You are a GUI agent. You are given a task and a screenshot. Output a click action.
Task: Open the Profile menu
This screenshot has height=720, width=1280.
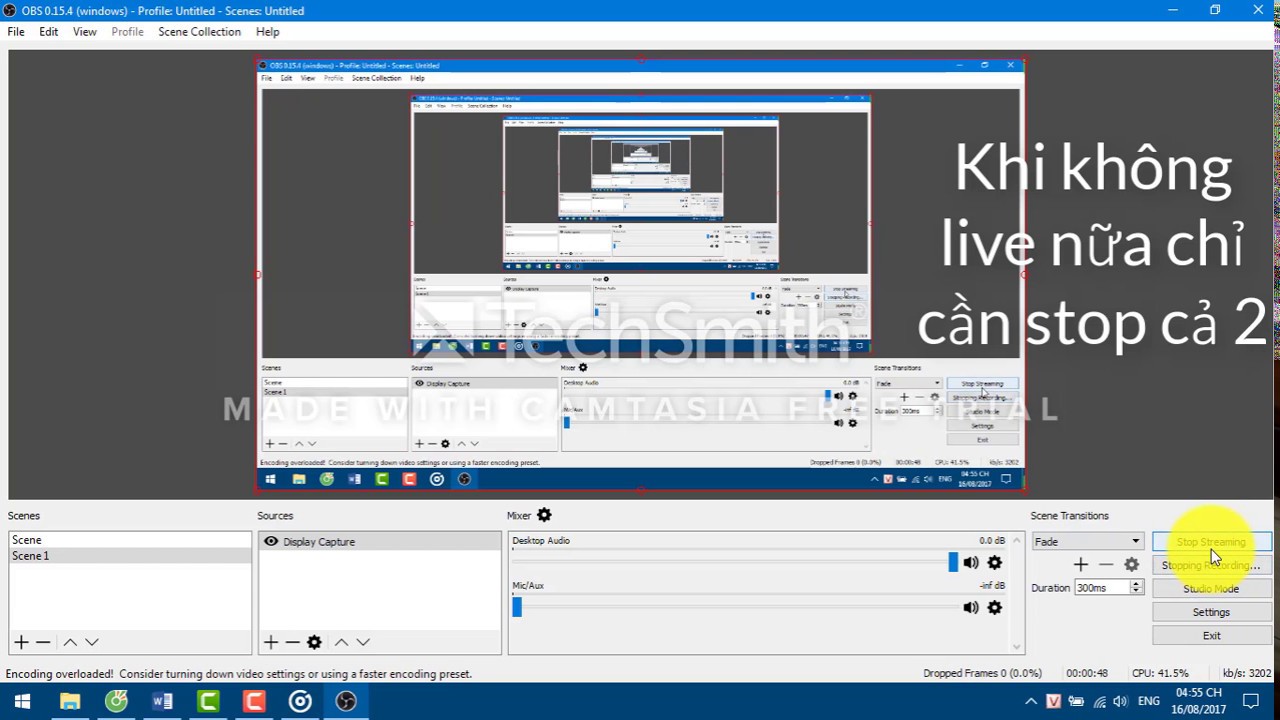[x=127, y=32]
